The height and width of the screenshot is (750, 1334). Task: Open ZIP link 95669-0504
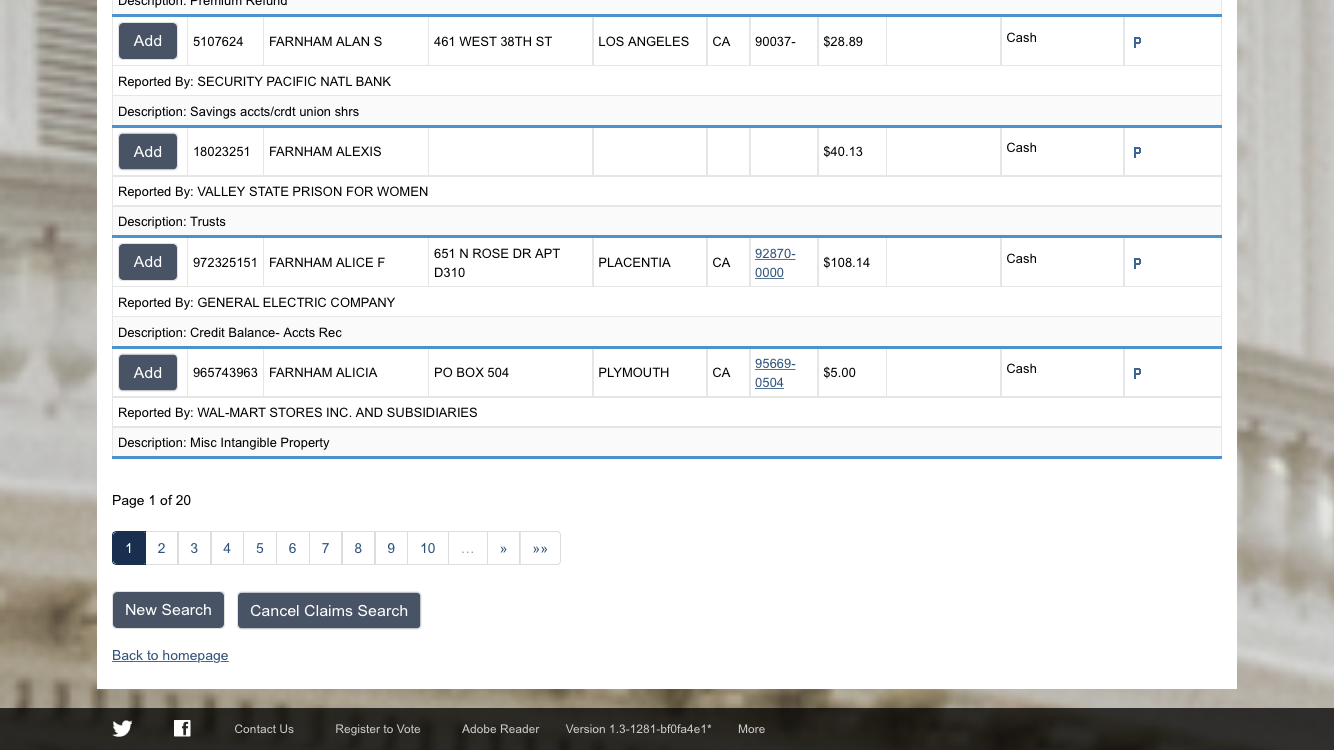[775, 373]
